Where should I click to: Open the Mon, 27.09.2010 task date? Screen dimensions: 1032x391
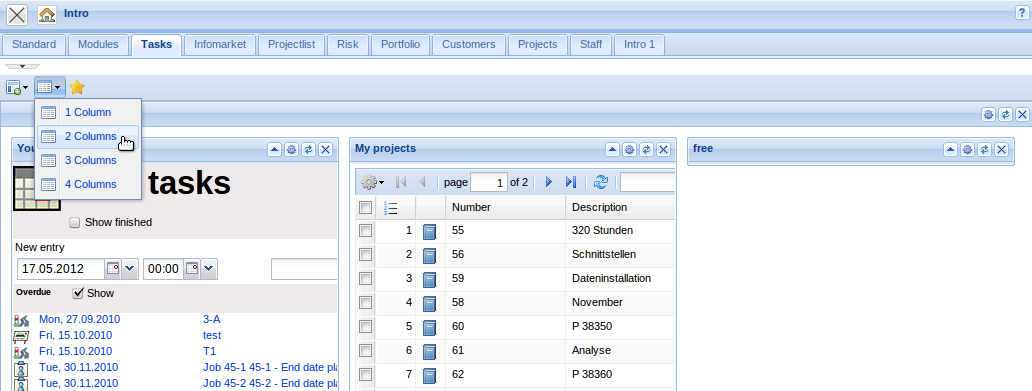(x=80, y=319)
